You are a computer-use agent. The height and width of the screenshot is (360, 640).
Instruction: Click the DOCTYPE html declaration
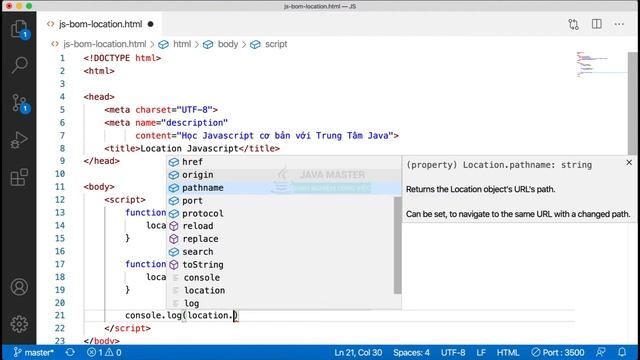coord(122,58)
